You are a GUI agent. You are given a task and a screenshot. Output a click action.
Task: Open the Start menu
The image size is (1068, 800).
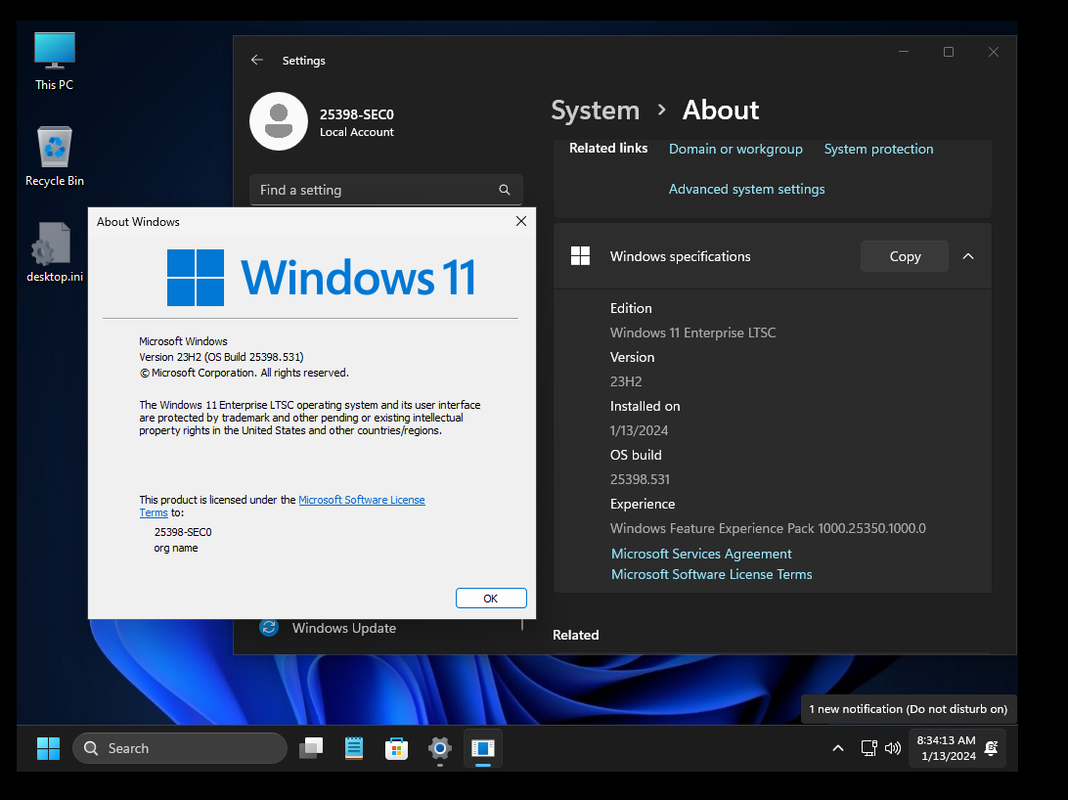tap(48, 748)
